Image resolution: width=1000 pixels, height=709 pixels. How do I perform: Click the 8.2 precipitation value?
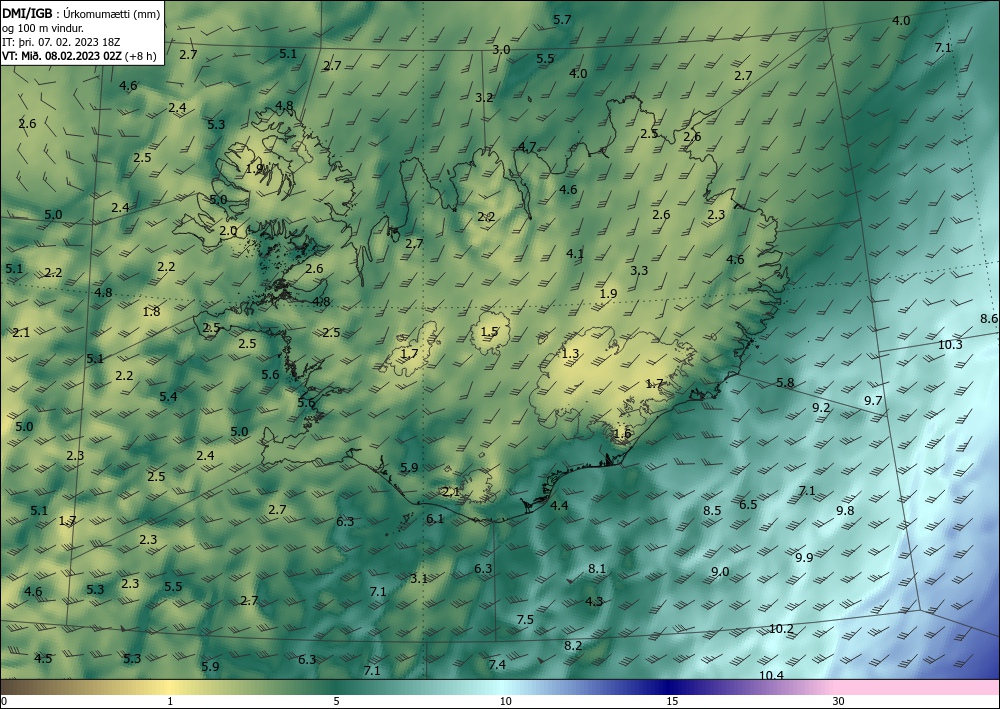pos(573,645)
